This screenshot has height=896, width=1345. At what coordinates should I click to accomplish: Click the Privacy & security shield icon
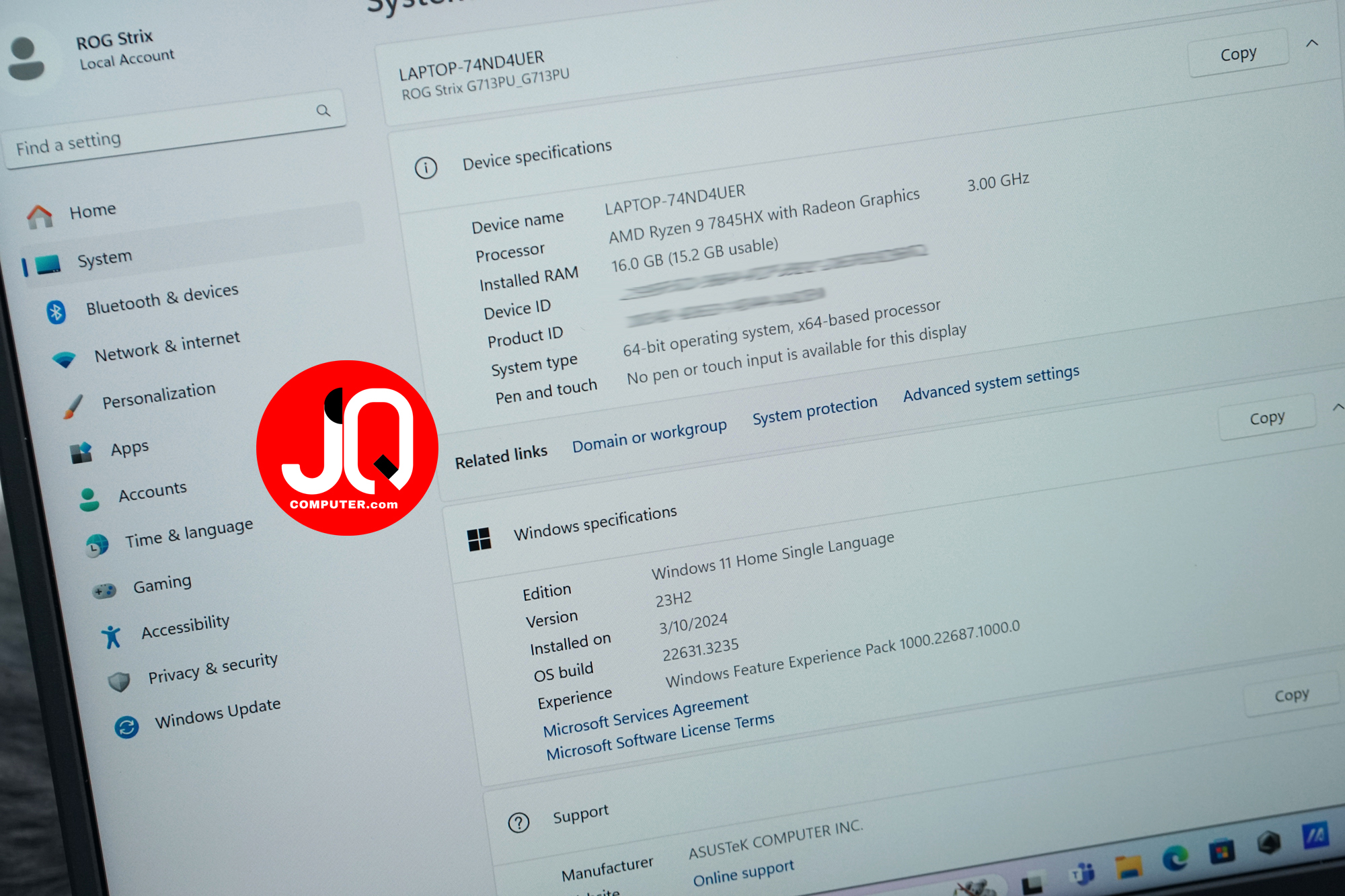(119, 682)
